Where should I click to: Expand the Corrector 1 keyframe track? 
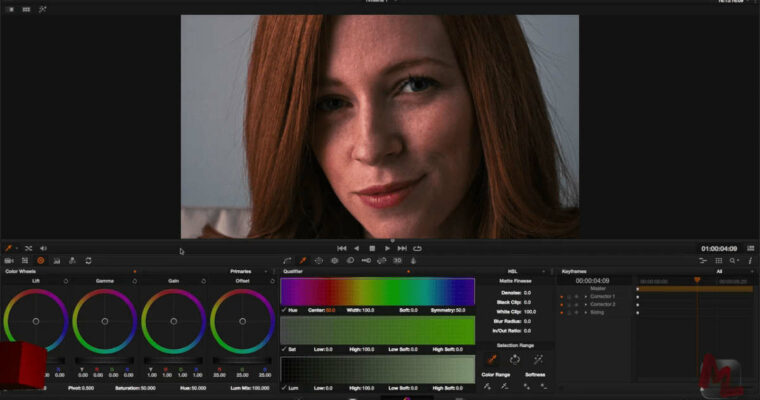point(586,297)
